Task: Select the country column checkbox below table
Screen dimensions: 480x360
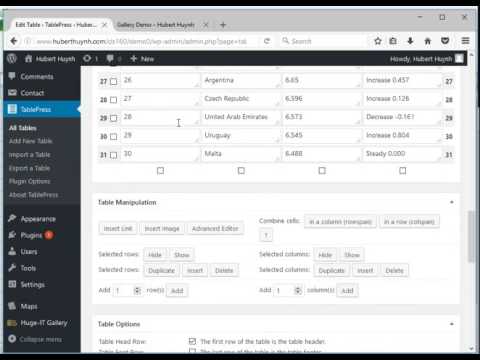Action: [241, 171]
